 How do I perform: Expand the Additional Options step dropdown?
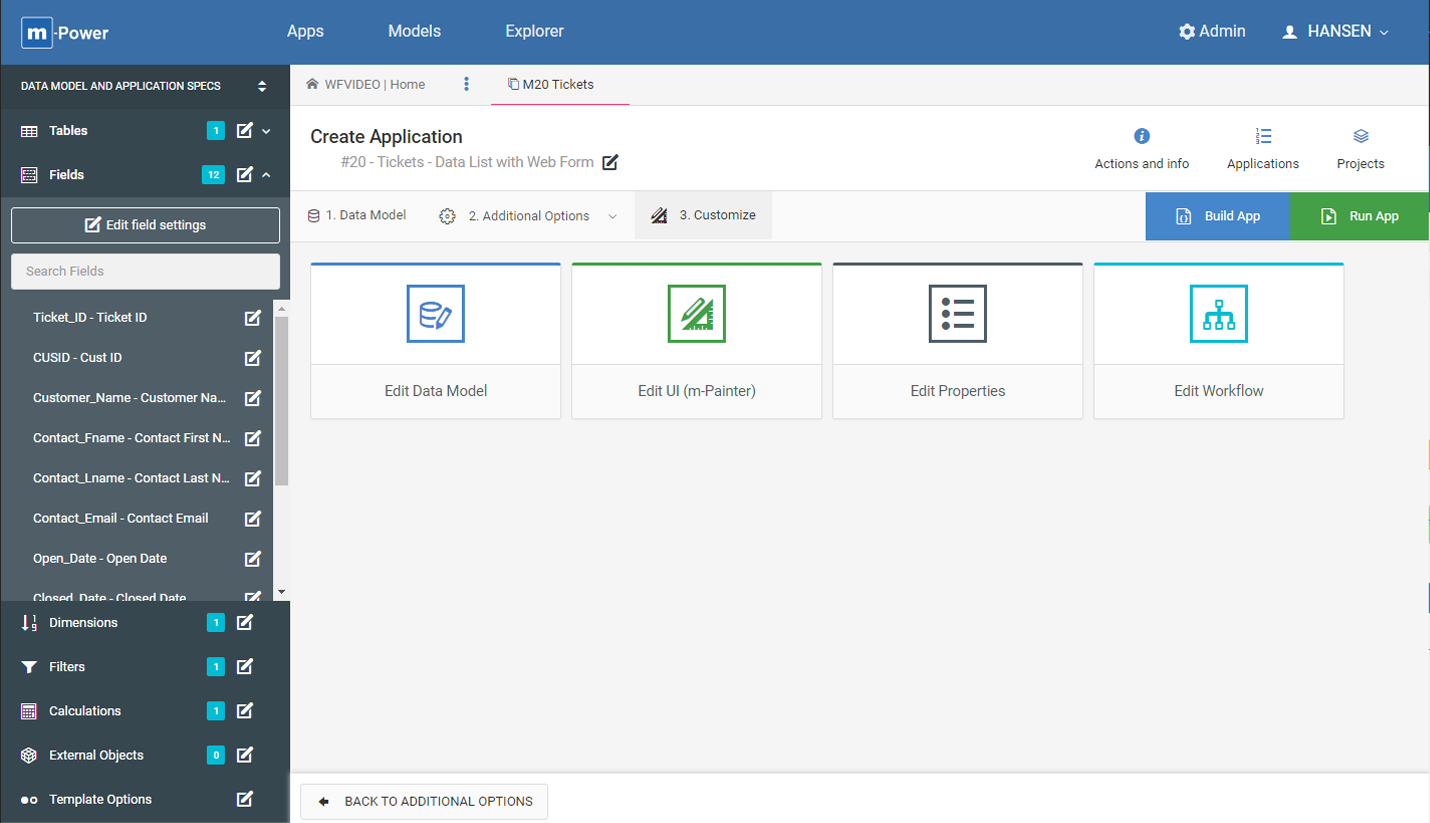point(613,217)
